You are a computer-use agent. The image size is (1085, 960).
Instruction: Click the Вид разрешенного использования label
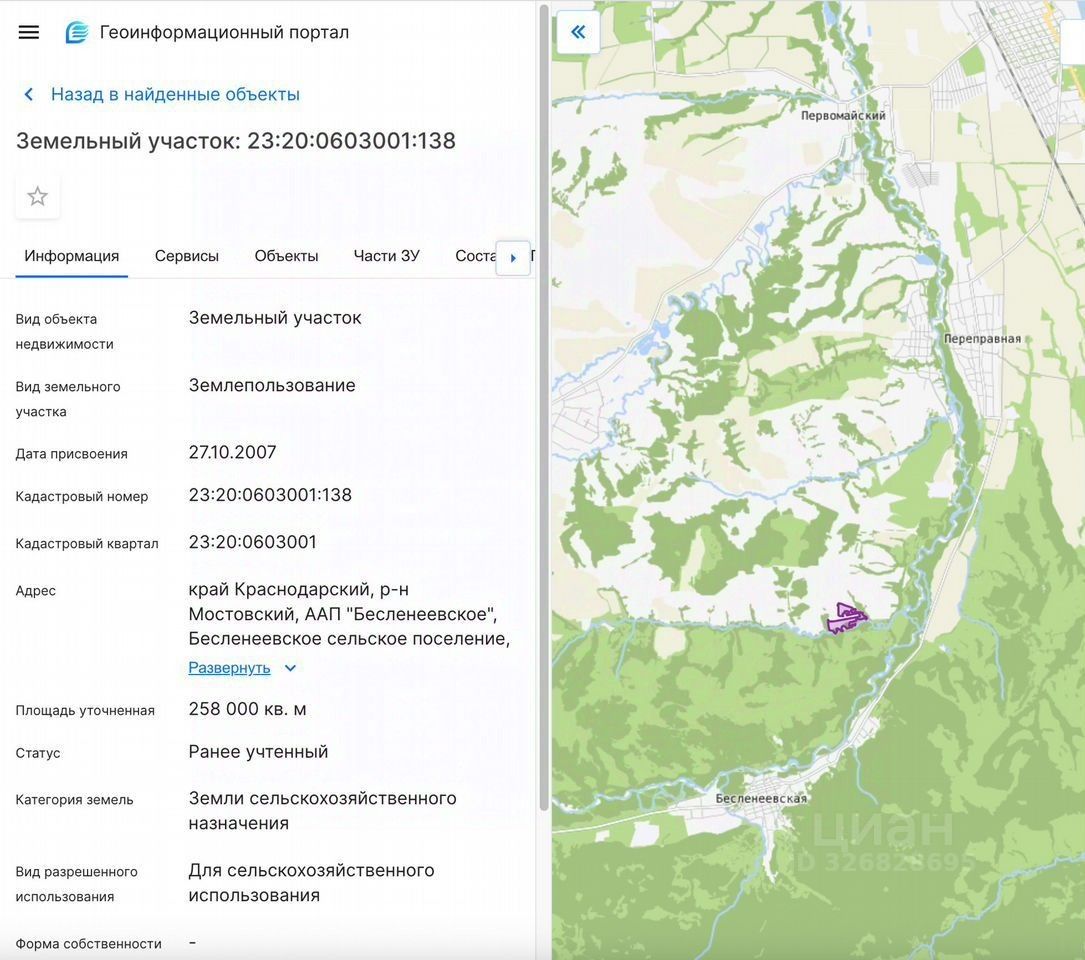(76, 884)
